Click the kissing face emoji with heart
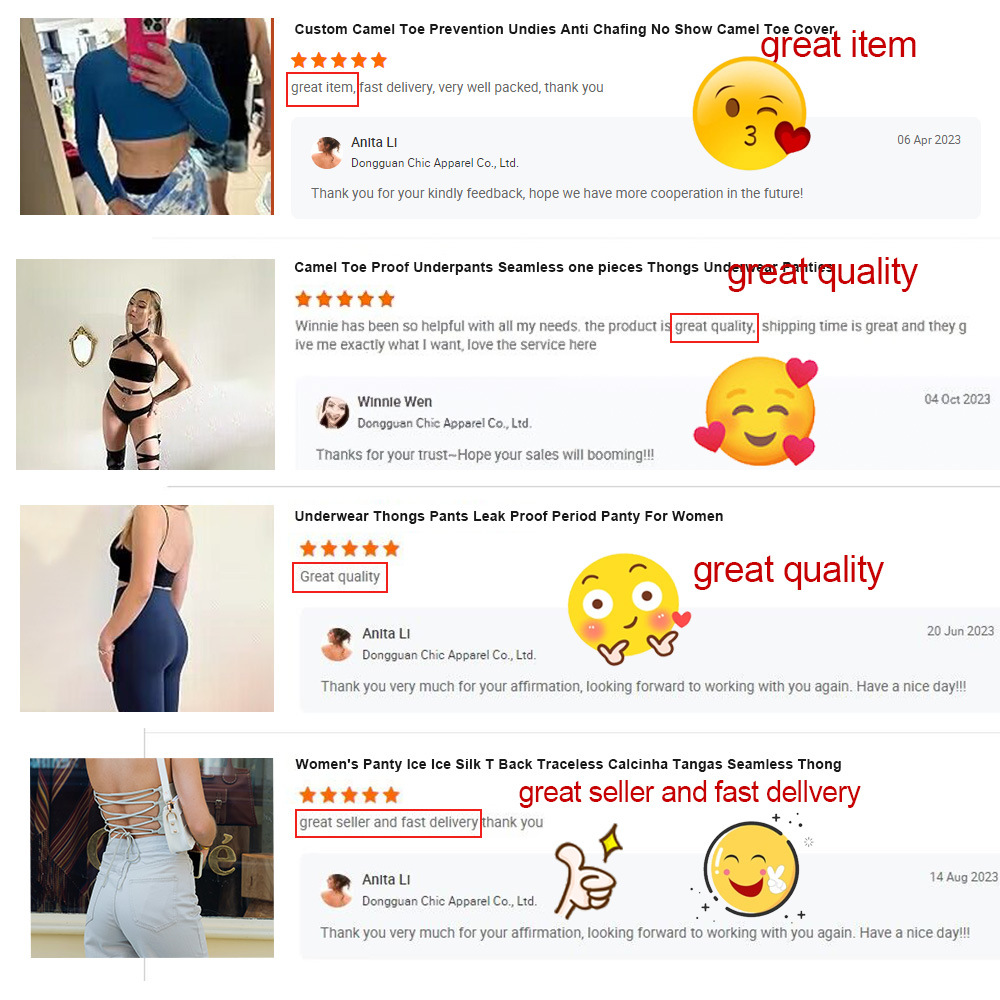 [751, 114]
